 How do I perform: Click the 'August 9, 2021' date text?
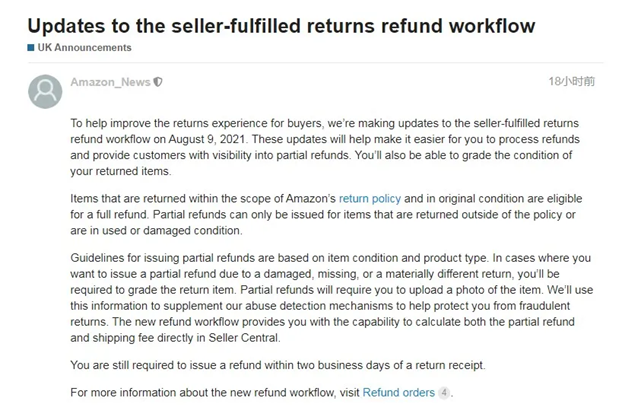pos(207,139)
